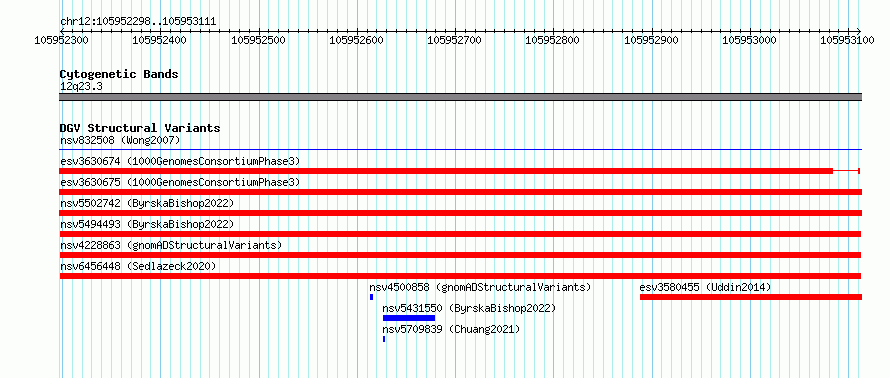Click the red bar of esv3630675
Screen dimensions: 890x378
click(x=460, y=192)
